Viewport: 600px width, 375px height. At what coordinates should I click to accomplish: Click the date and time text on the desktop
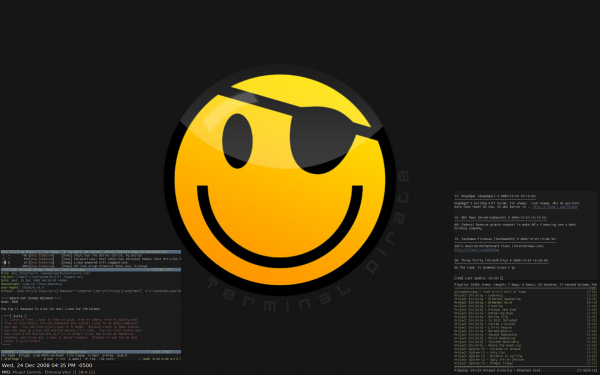click(47, 365)
